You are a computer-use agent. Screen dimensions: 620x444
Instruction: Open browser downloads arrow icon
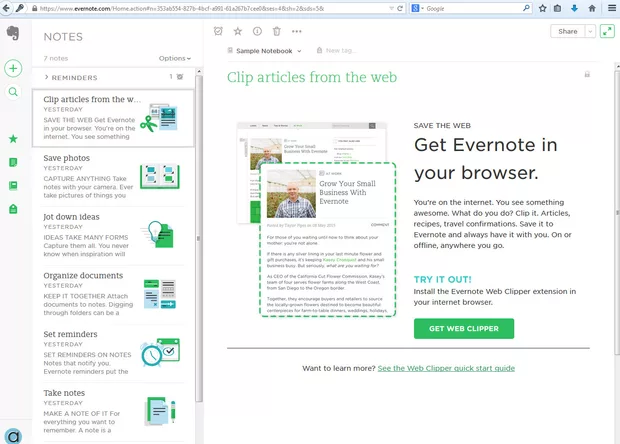pyautogui.click(x=574, y=8)
